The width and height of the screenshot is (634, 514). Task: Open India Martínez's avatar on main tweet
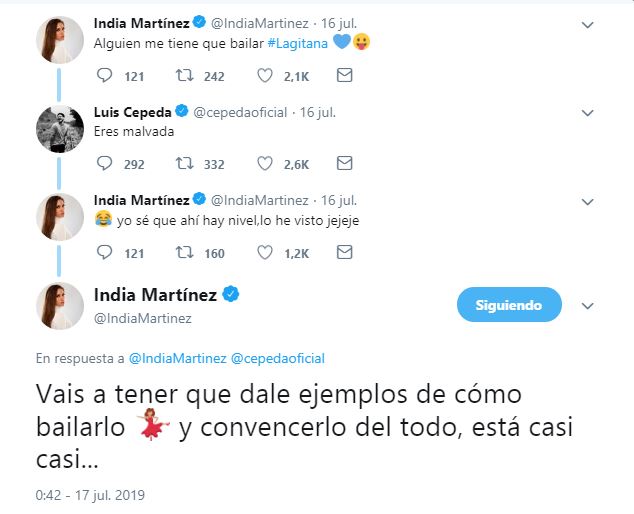pyautogui.click(x=59, y=305)
